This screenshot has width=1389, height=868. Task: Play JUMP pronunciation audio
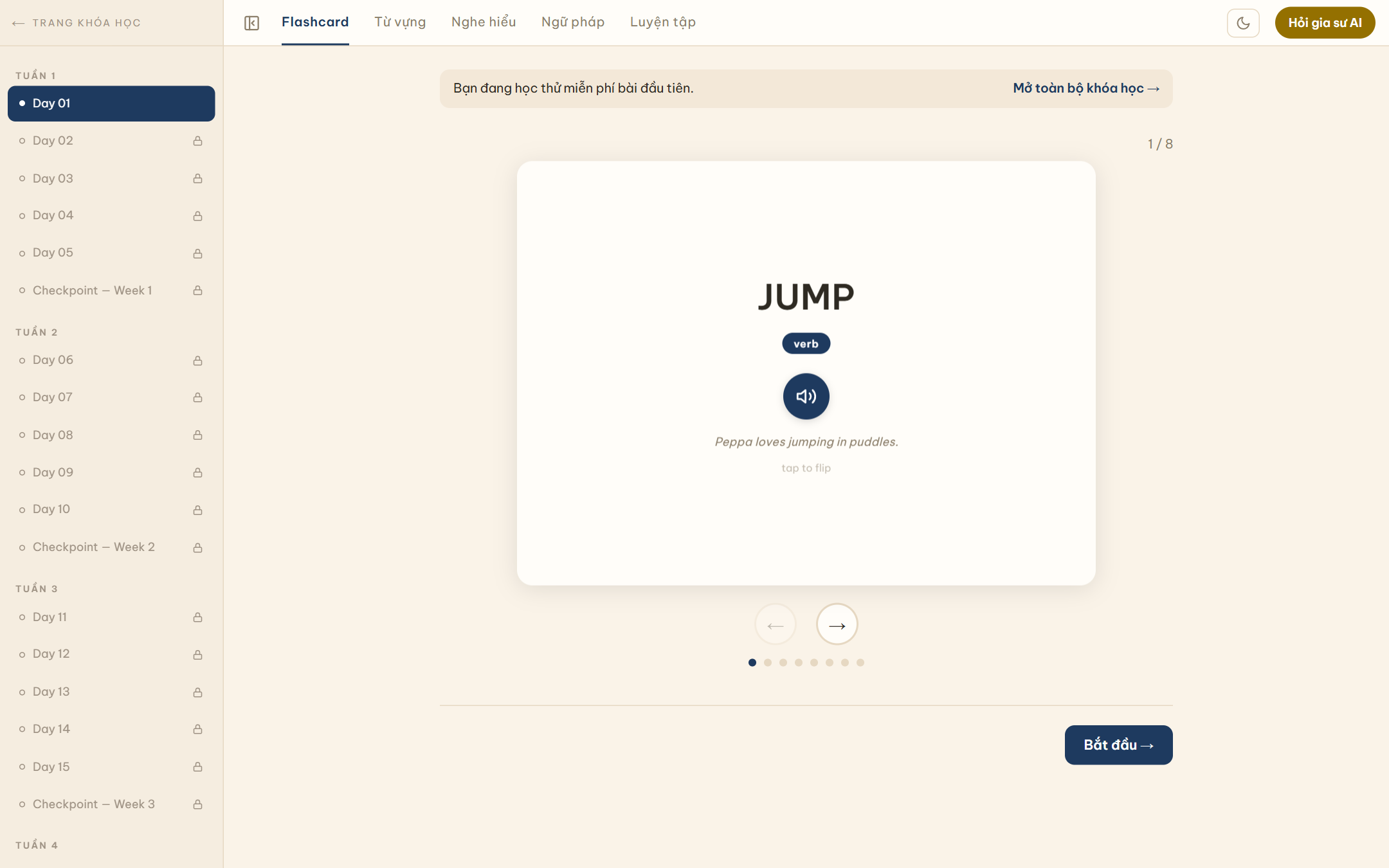tap(806, 396)
